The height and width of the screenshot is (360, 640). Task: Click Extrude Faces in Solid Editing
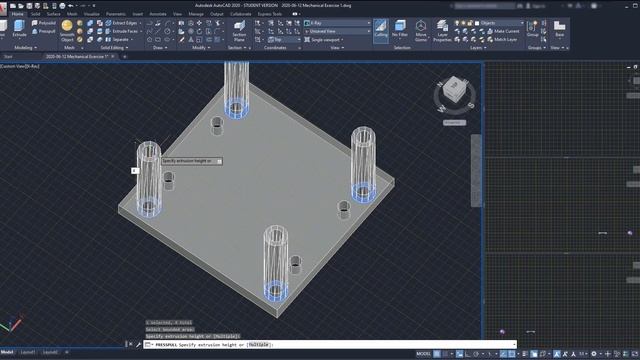[x=122, y=31]
